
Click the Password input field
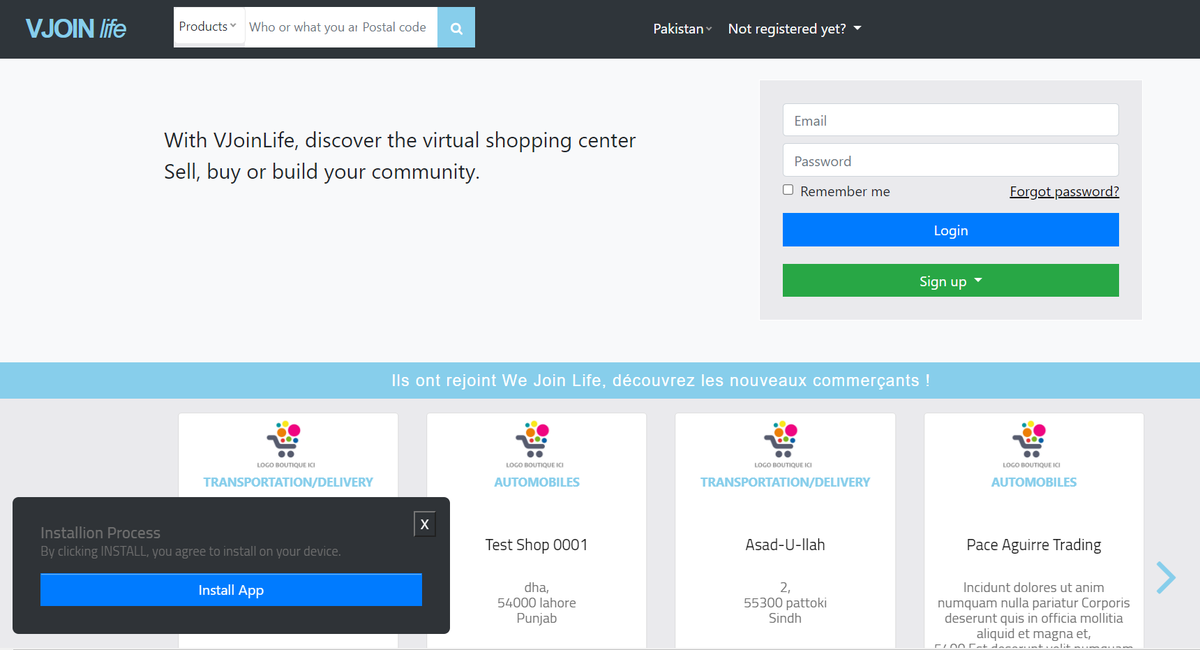(x=950, y=160)
